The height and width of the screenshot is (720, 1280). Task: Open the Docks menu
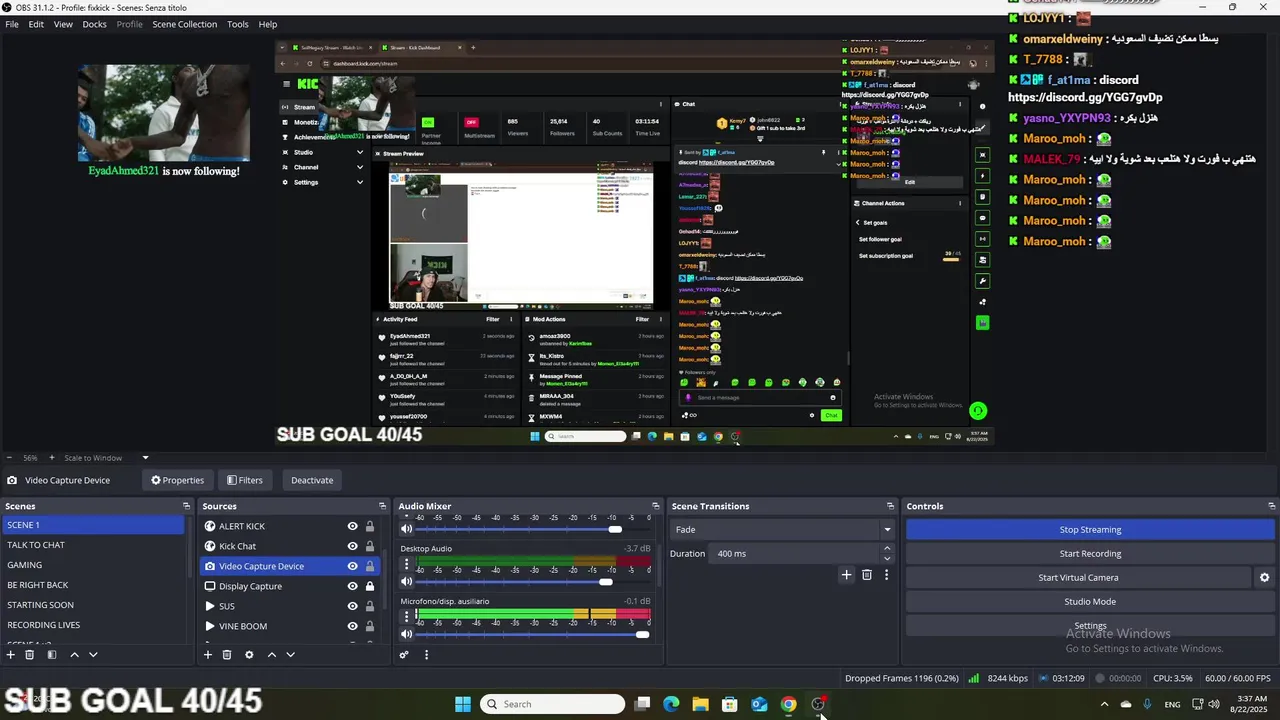click(94, 24)
